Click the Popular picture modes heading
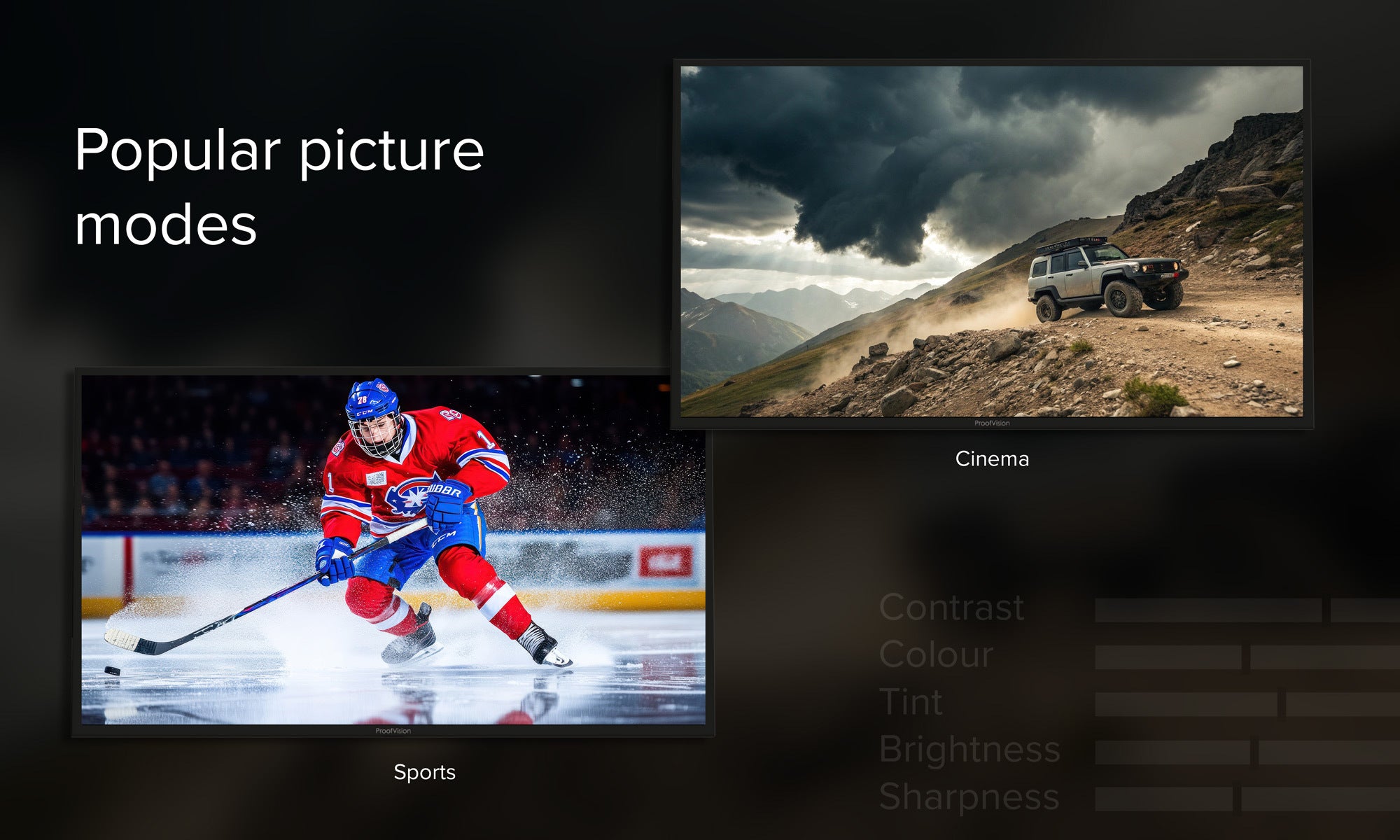The width and height of the screenshot is (1400, 840). click(x=279, y=187)
